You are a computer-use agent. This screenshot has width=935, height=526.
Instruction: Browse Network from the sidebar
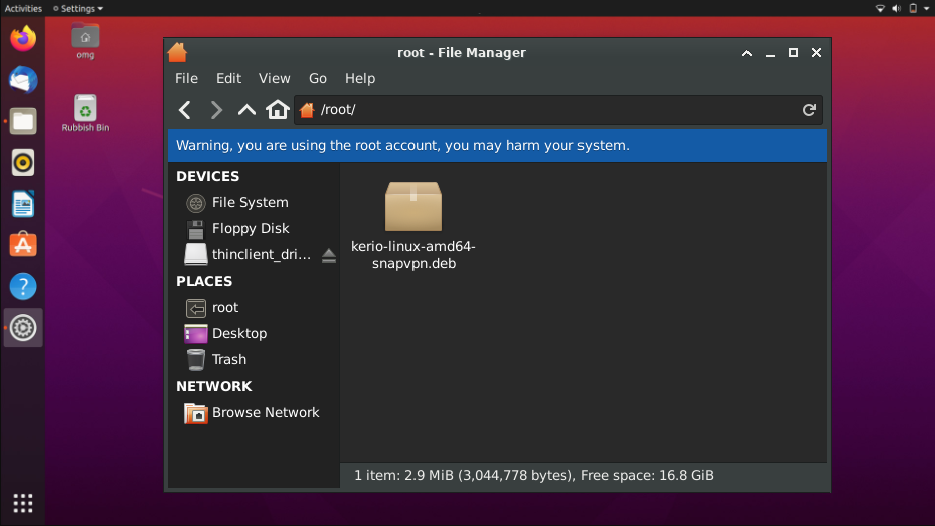click(x=265, y=413)
